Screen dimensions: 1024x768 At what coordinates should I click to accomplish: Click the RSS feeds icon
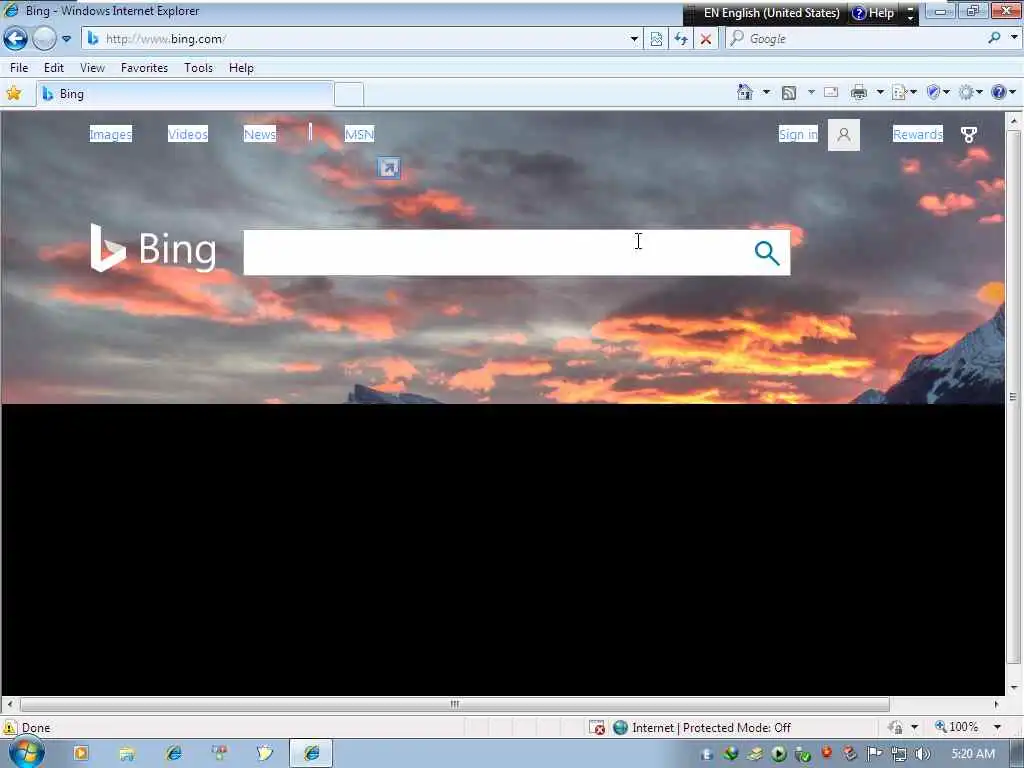(789, 93)
